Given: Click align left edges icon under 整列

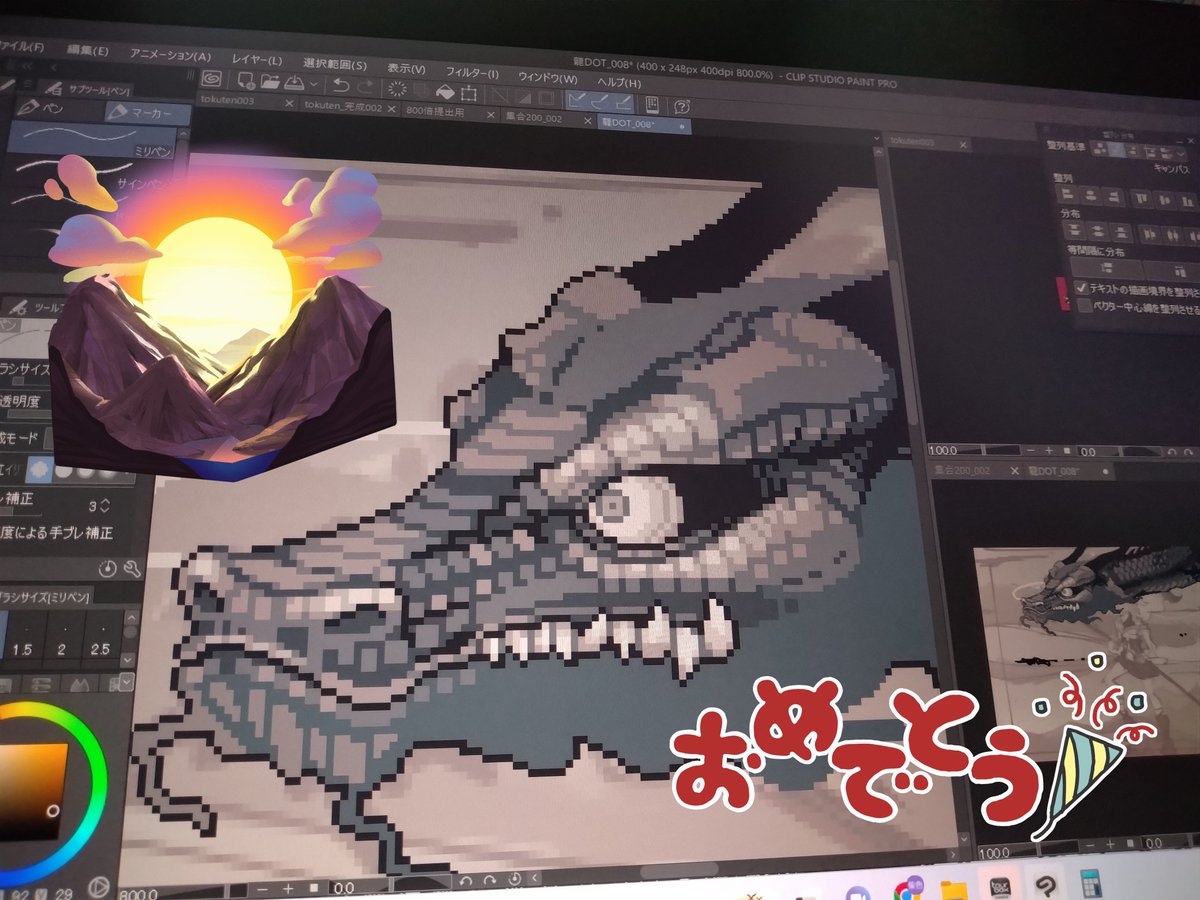Looking at the screenshot, I should point(1069,194).
